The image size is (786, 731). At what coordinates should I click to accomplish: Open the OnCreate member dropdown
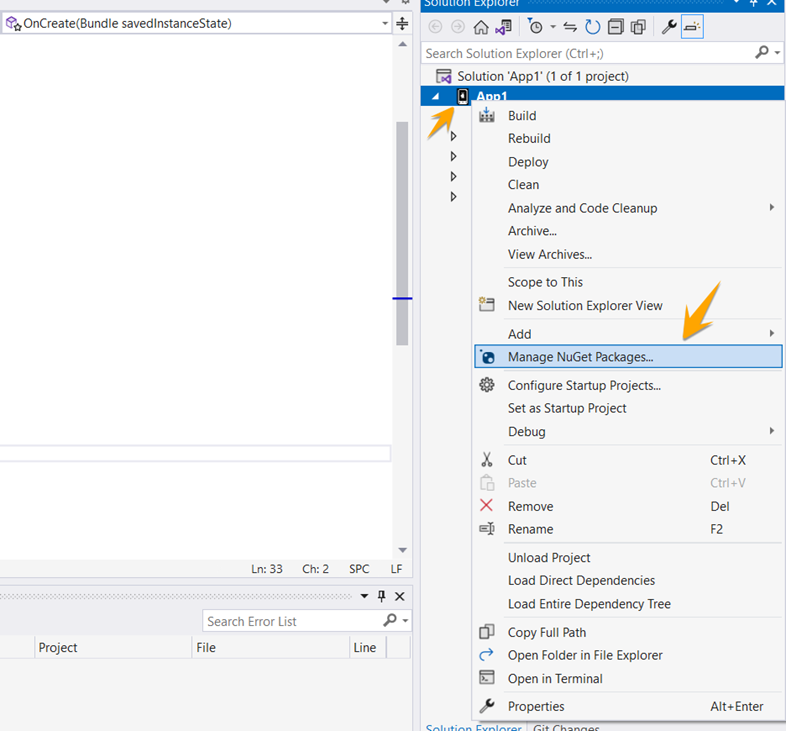tap(385, 23)
